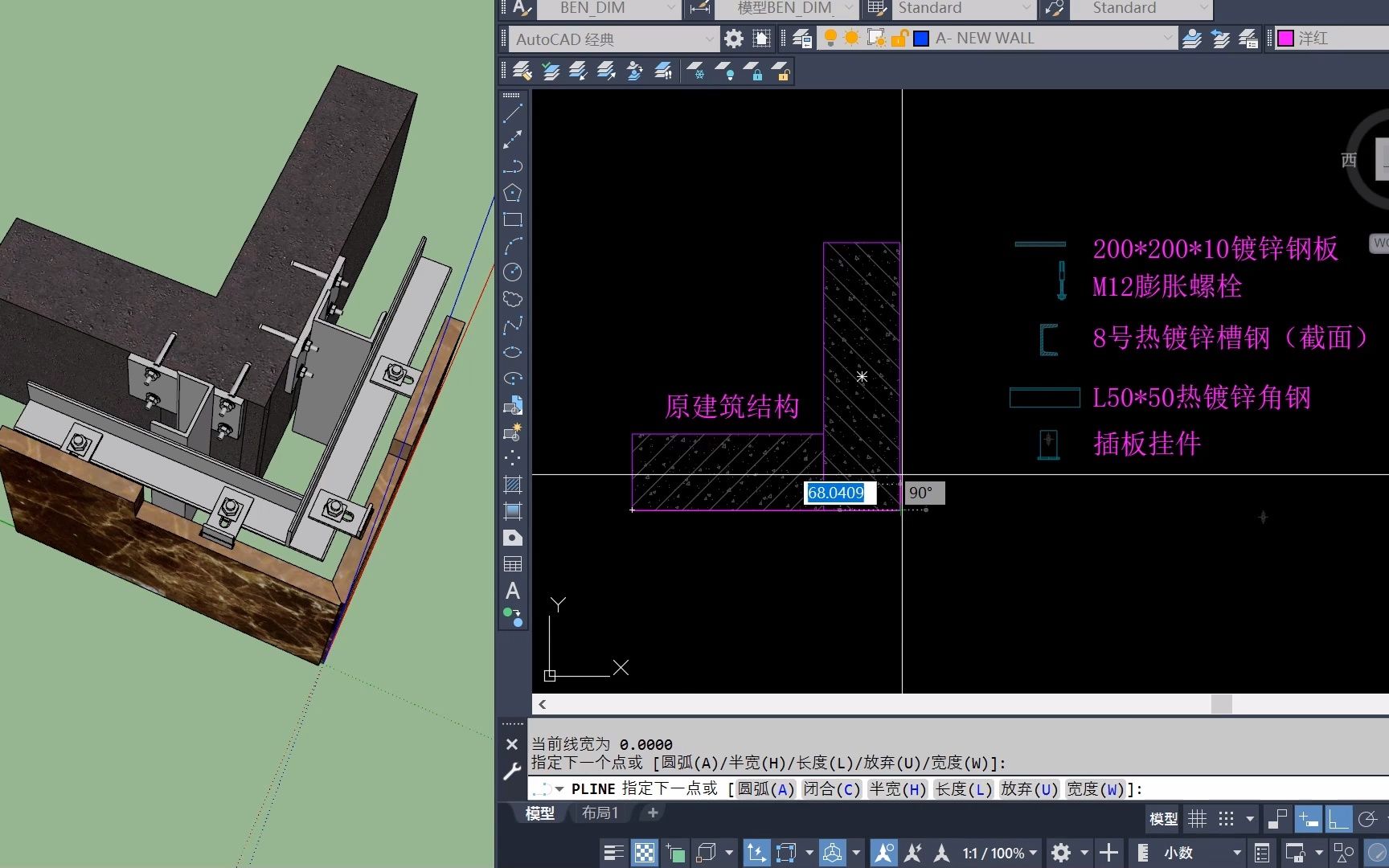1389x868 pixels.
Task: Select the Circle tool
Action: (x=512, y=272)
